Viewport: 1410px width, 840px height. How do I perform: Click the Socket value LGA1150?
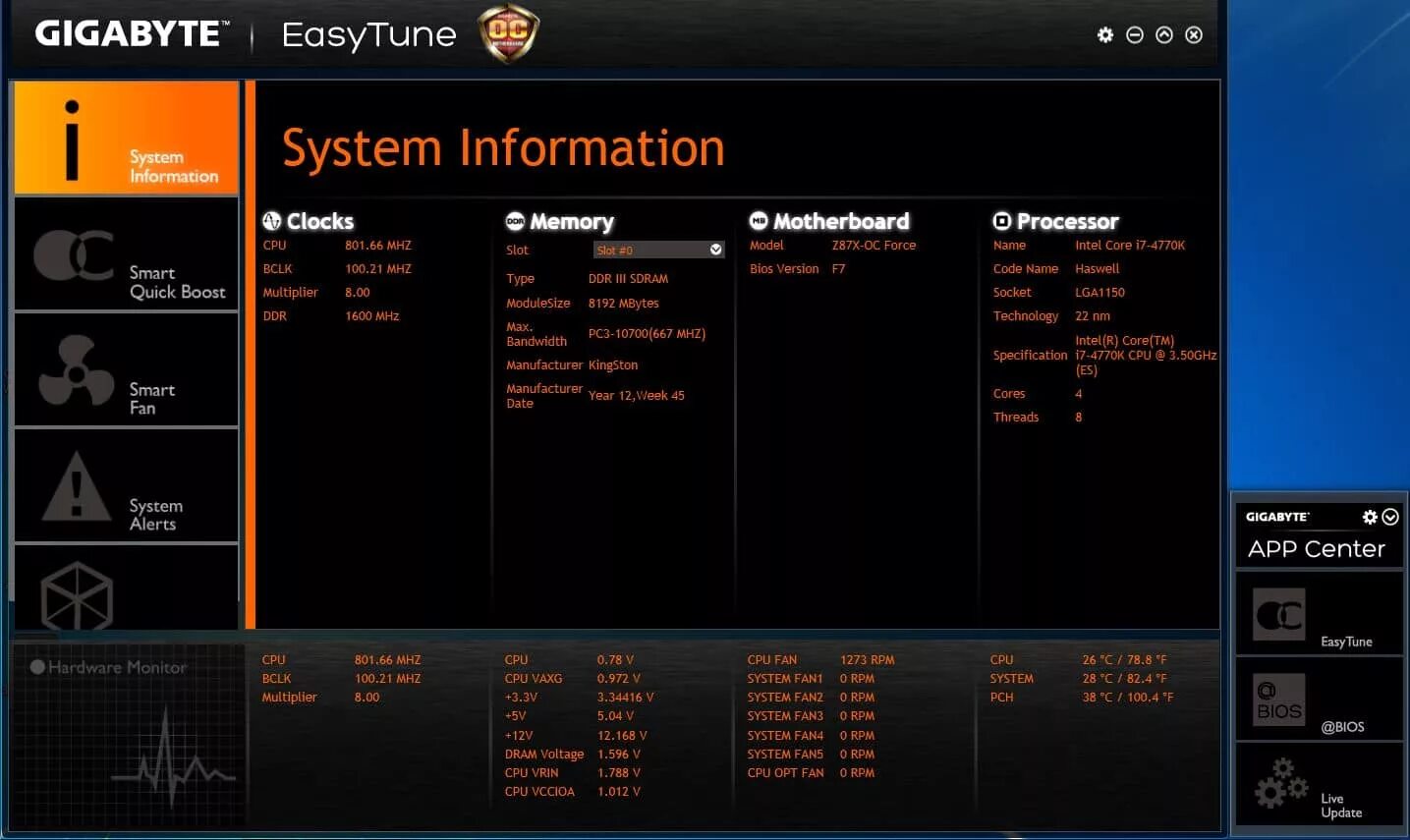[x=1100, y=293]
